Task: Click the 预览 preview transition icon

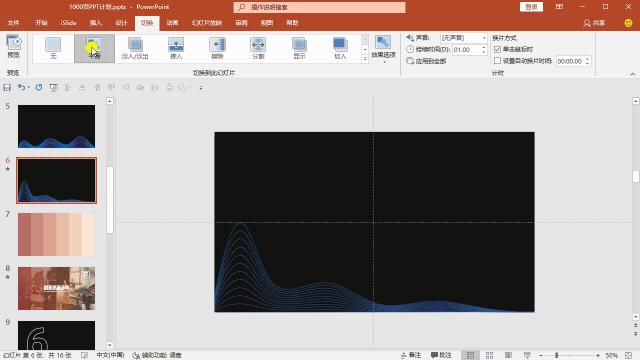Action: [13, 47]
